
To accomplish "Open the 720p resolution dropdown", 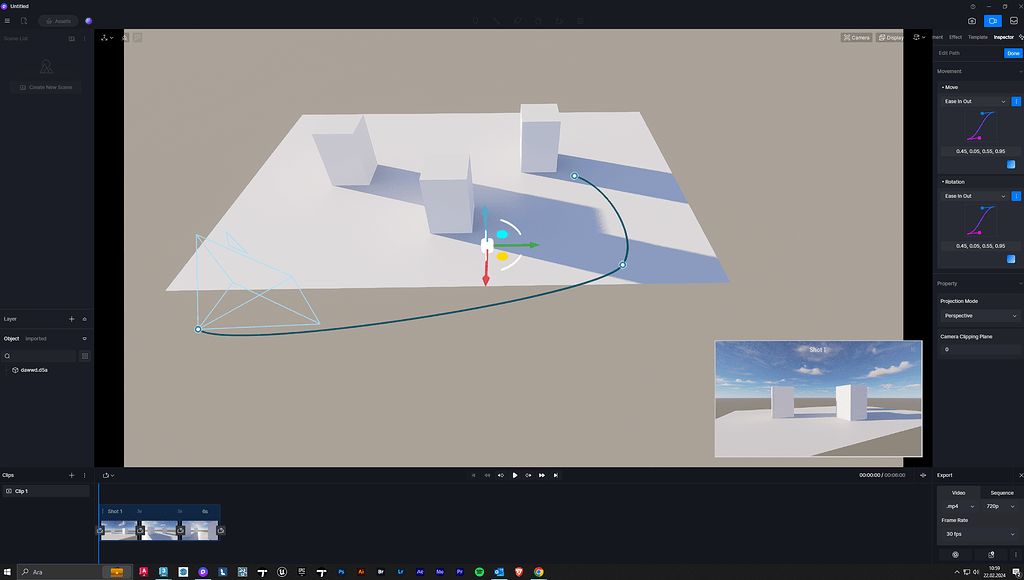I will 1000,506.
